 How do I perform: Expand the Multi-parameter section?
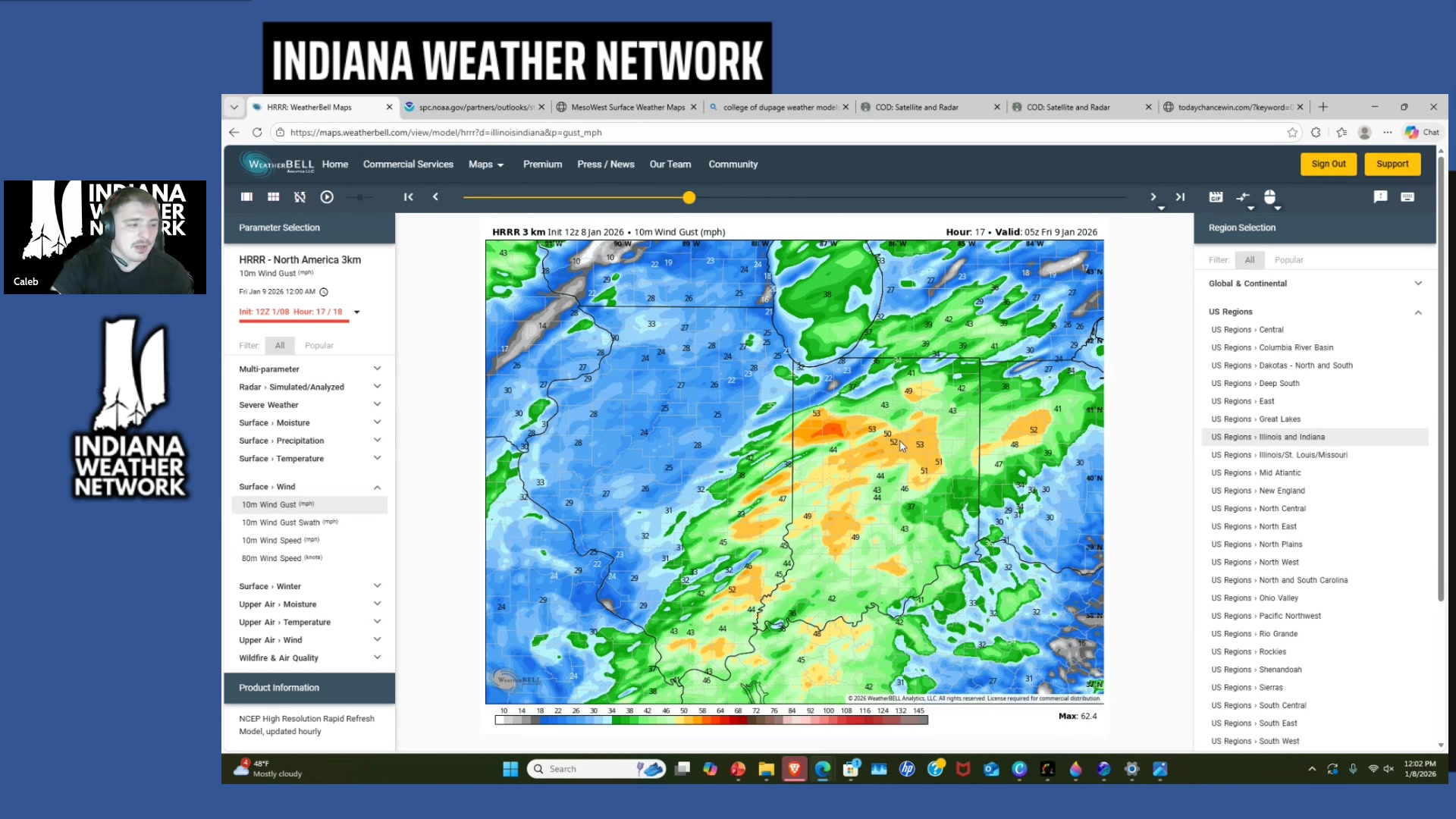pos(310,369)
